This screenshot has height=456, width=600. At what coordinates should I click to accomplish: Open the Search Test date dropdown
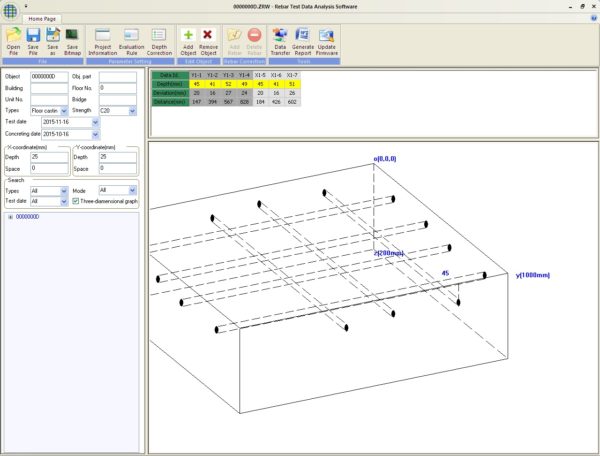[x=64, y=201]
